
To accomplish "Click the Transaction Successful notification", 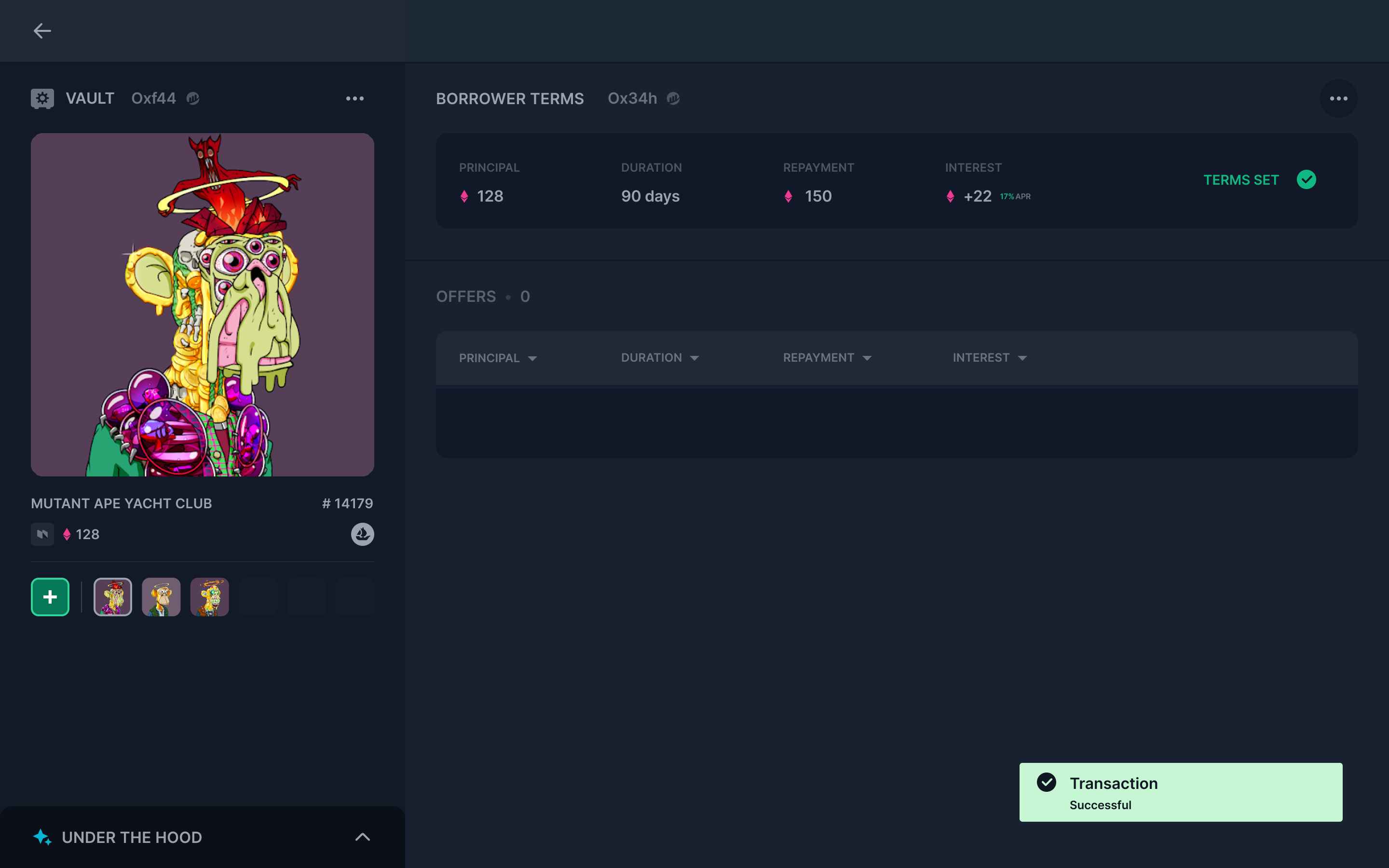I will 1180,792.
